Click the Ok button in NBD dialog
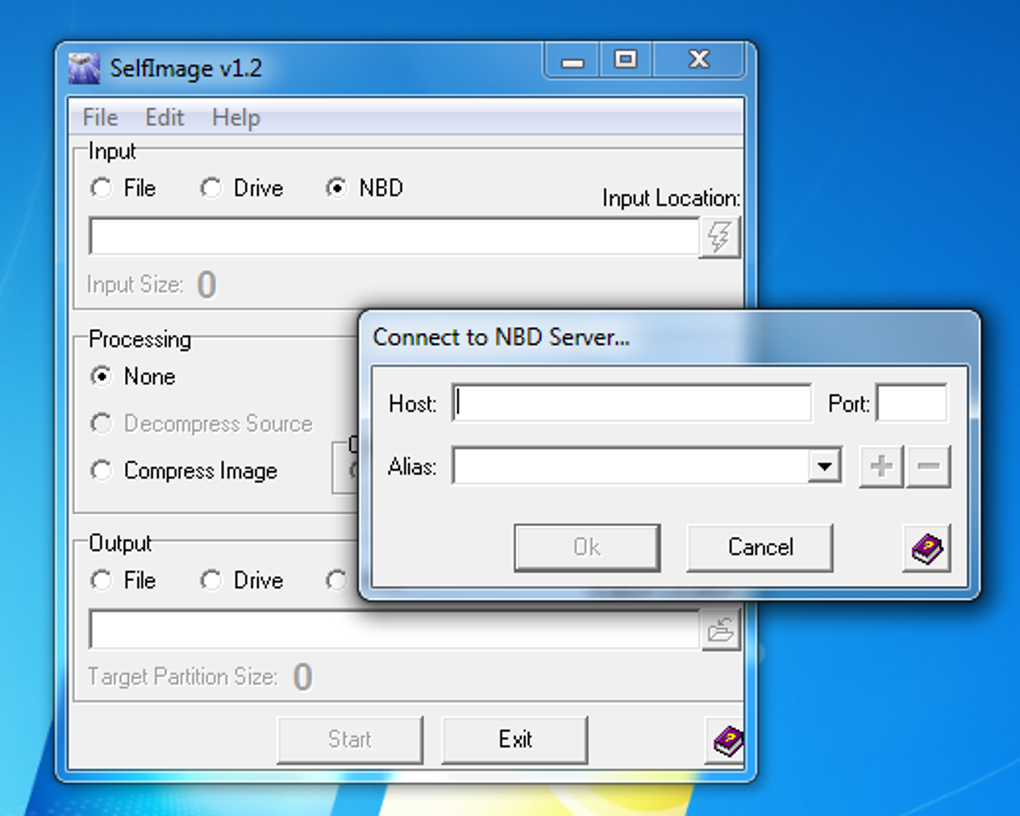The width and height of the screenshot is (1020, 816). tap(587, 548)
